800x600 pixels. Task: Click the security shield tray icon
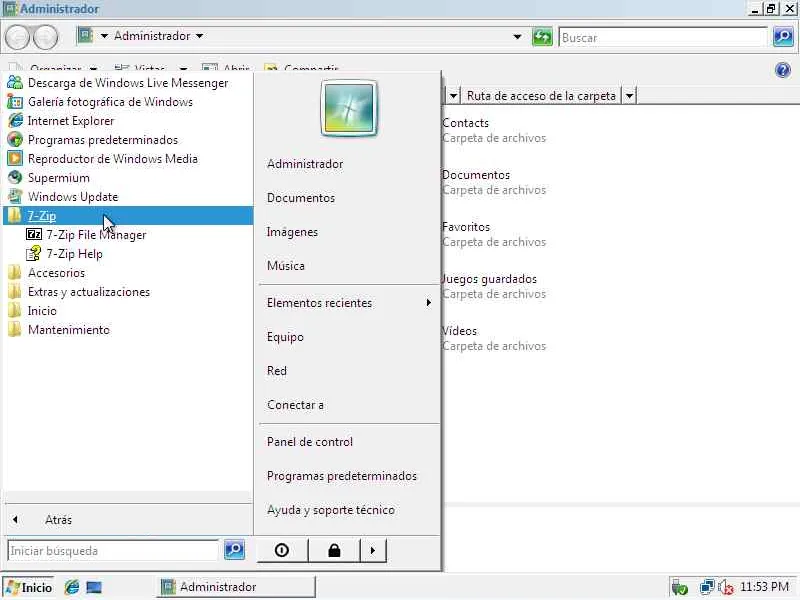pyautogui.click(x=680, y=588)
